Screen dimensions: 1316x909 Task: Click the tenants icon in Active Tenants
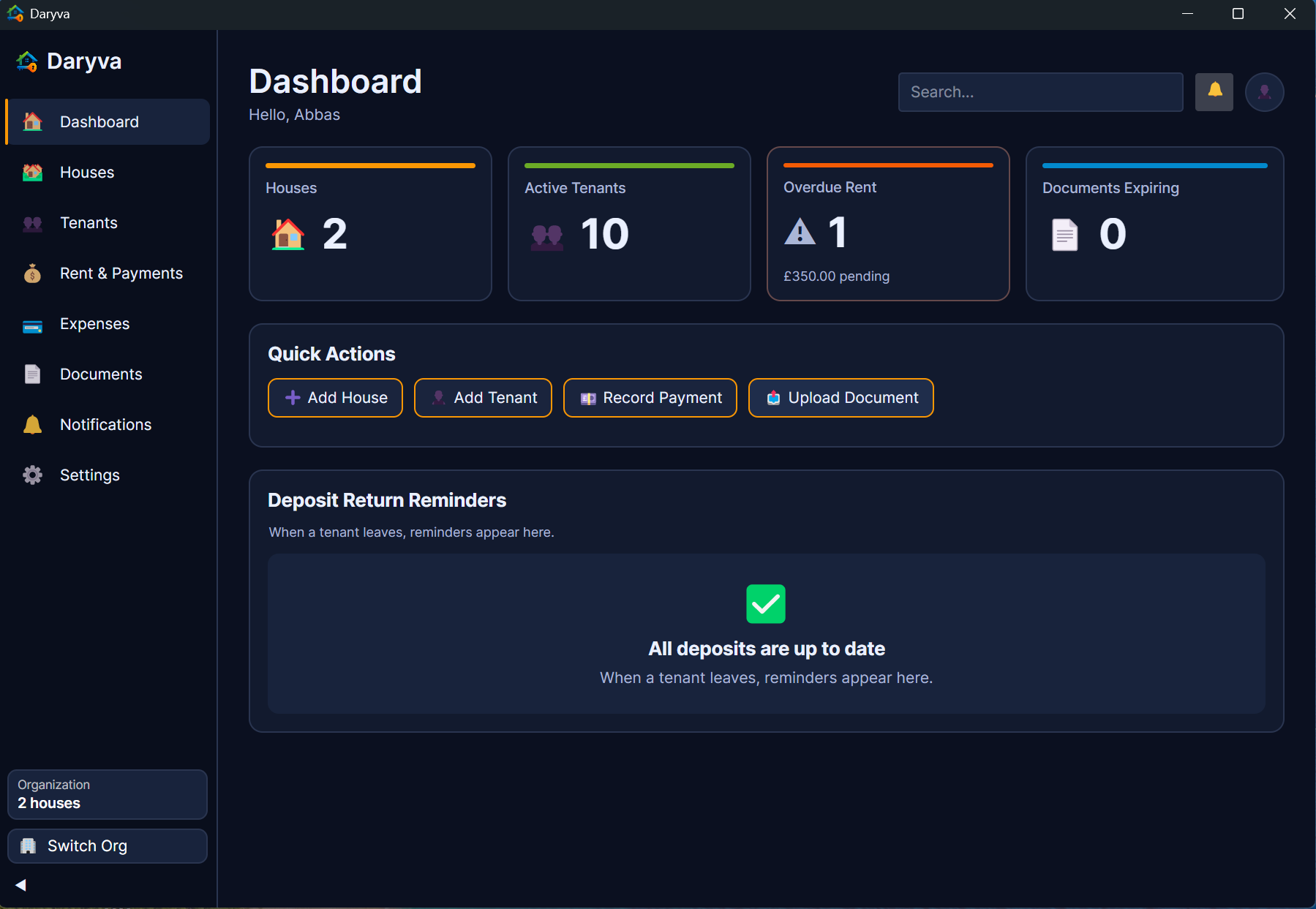pos(546,236)
